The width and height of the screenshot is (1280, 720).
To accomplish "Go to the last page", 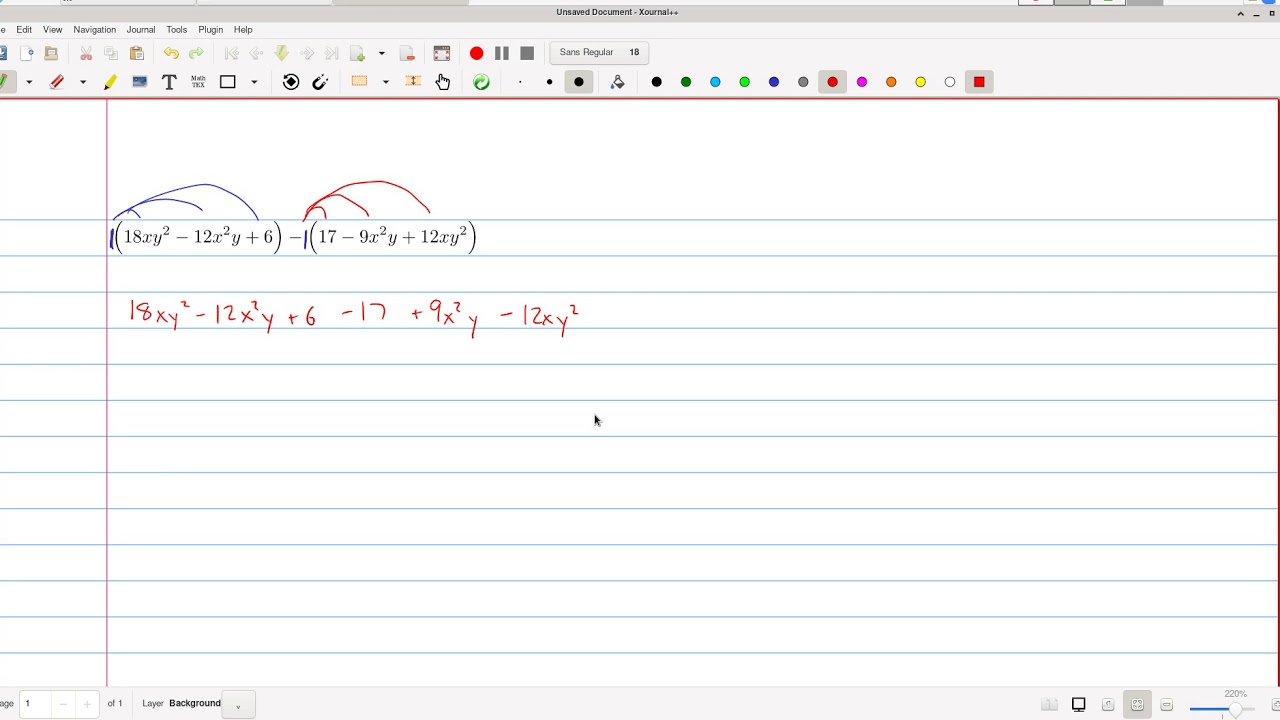I will click(331, 53).
